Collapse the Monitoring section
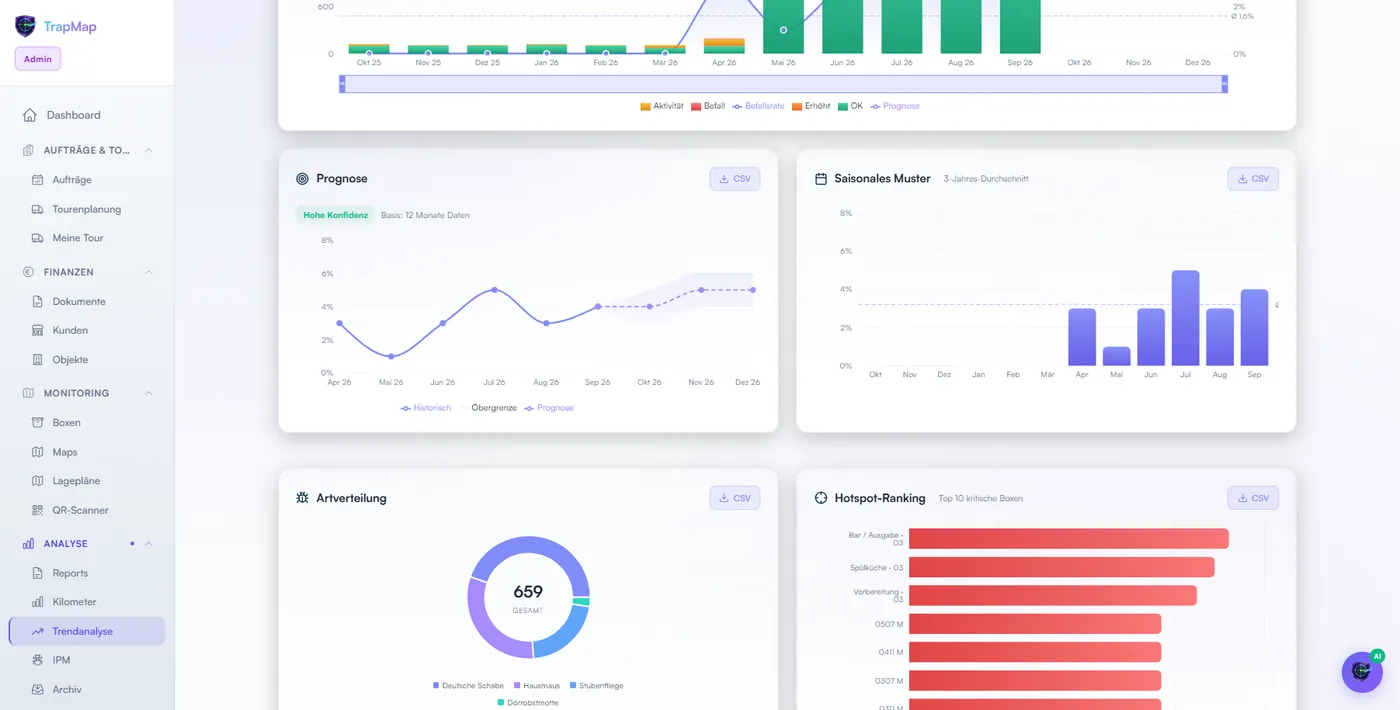The width and height of the screenshot is (1400, 710). coord(148,393)
